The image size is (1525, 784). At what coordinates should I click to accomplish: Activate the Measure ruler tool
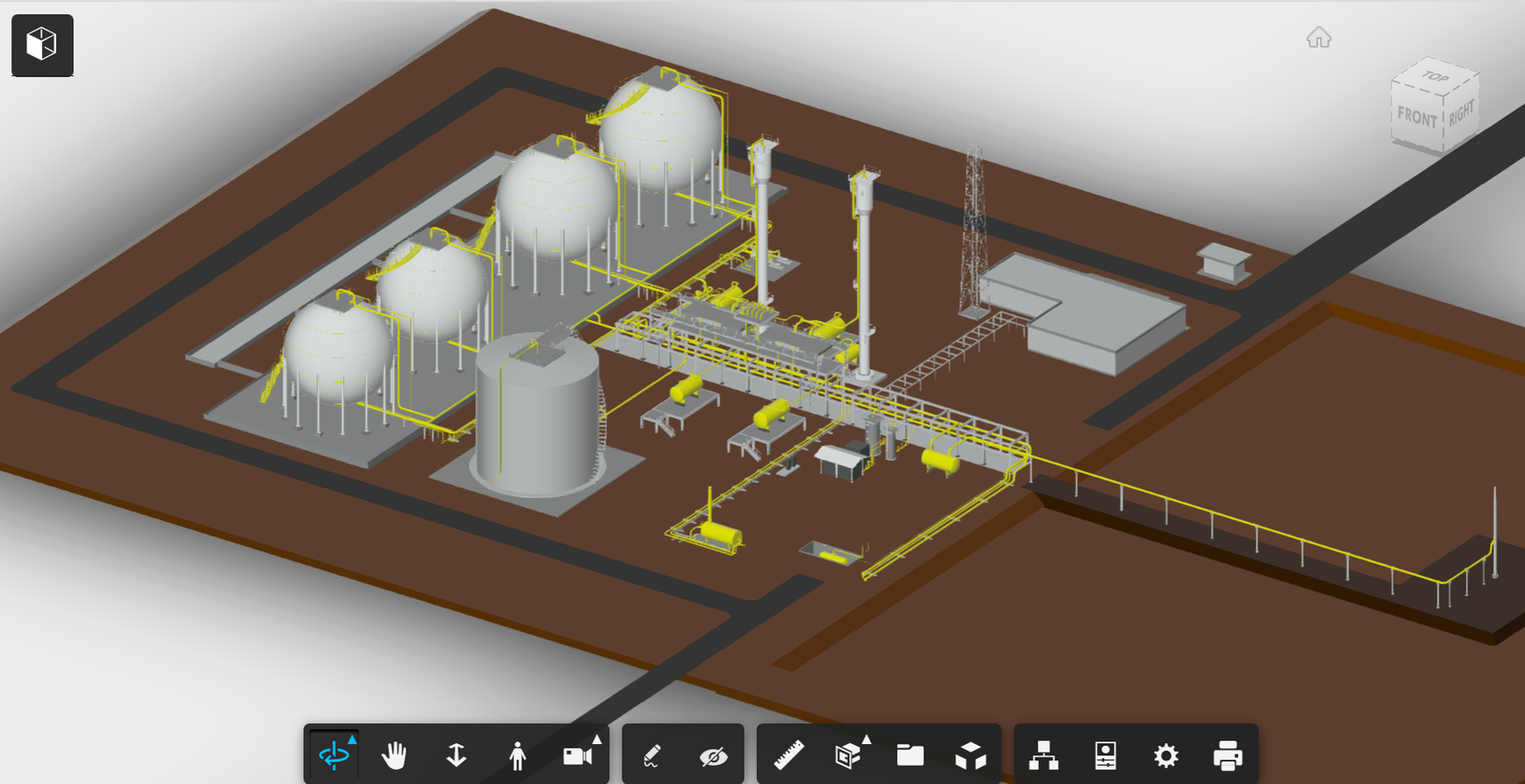tap(788, 756)
